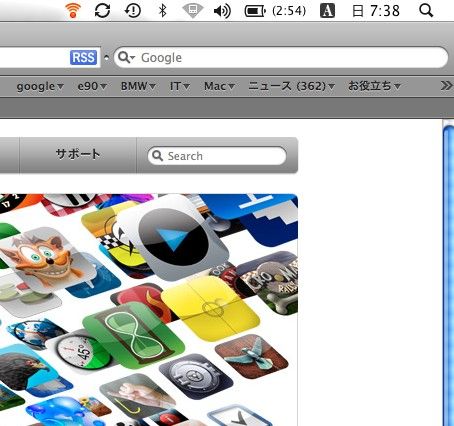
Task: Click the sync arrows menu bar icon
Action: click(102, 10)
